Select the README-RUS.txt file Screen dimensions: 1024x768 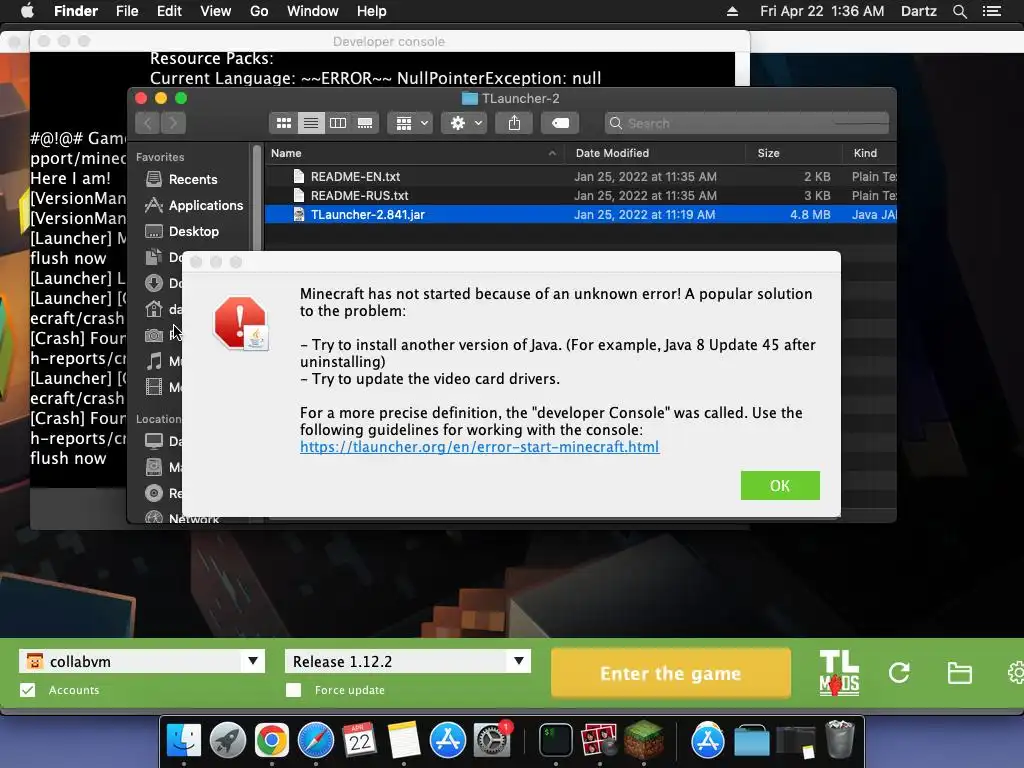click(581, 195)
